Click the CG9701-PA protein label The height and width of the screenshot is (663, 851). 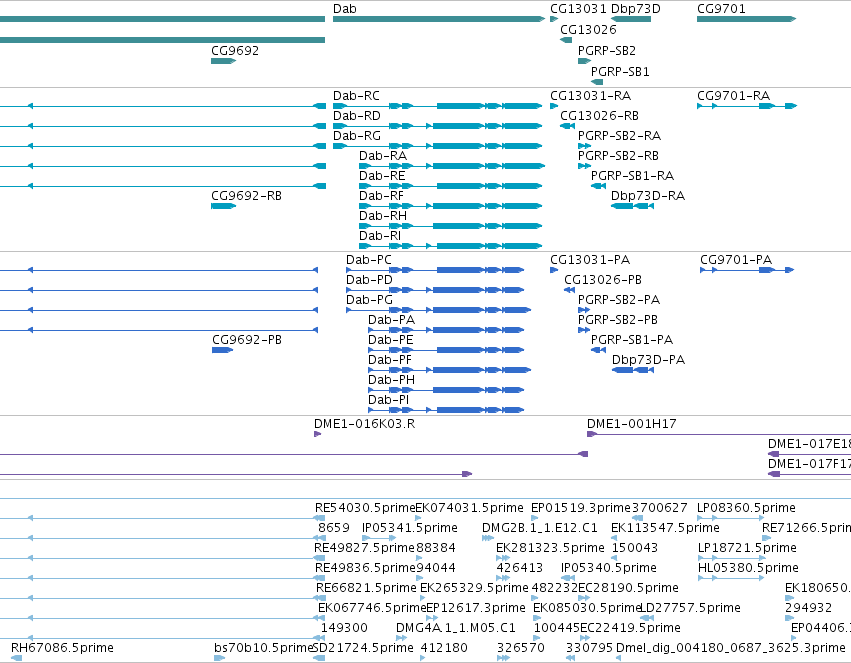736,260
